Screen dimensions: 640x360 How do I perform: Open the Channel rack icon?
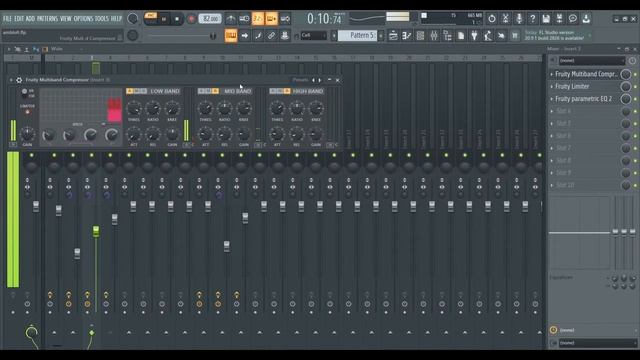(420, 36)
